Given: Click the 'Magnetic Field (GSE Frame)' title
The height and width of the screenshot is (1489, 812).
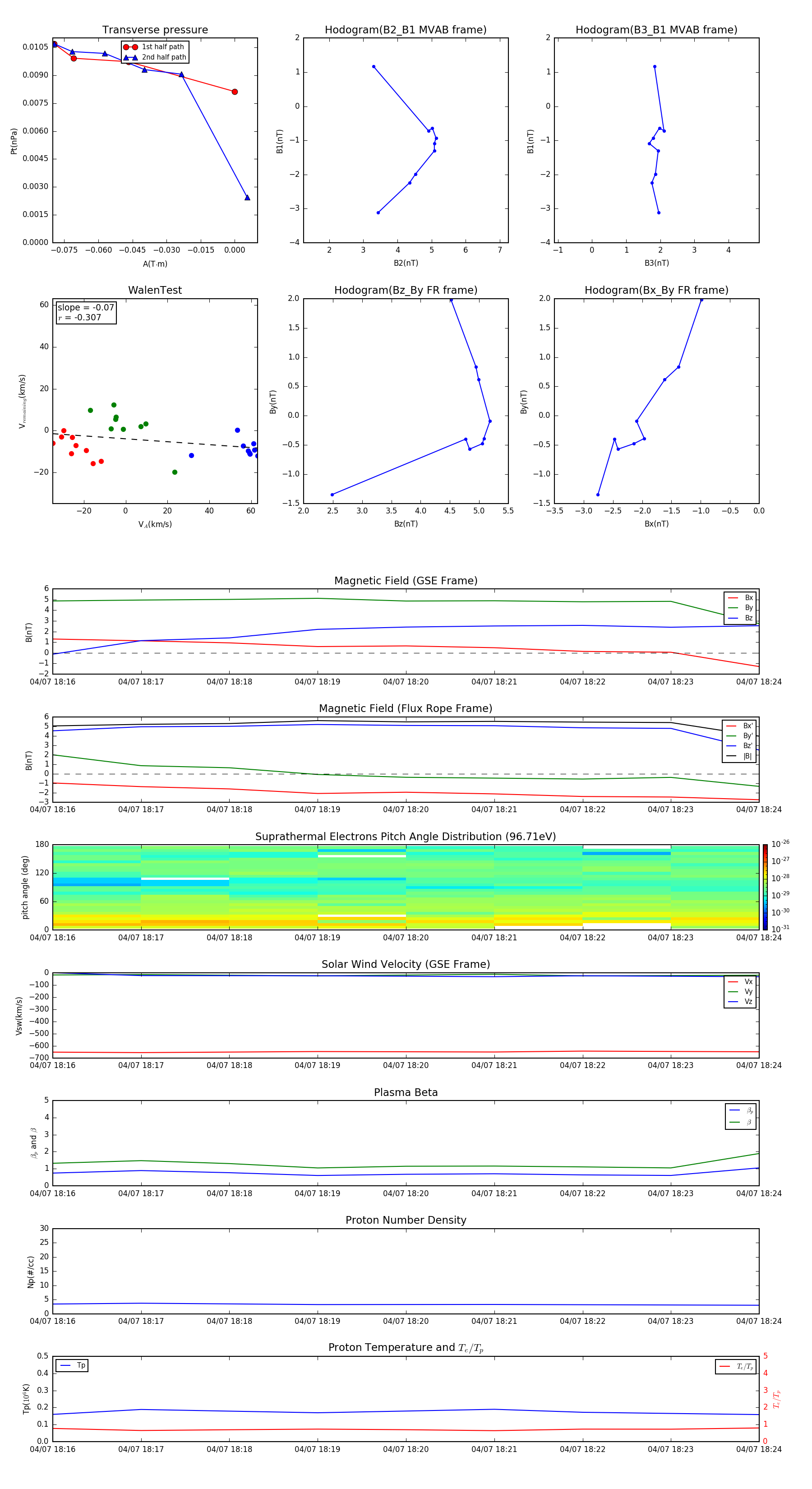Looking at the screenshot, I should coord(406,581).
